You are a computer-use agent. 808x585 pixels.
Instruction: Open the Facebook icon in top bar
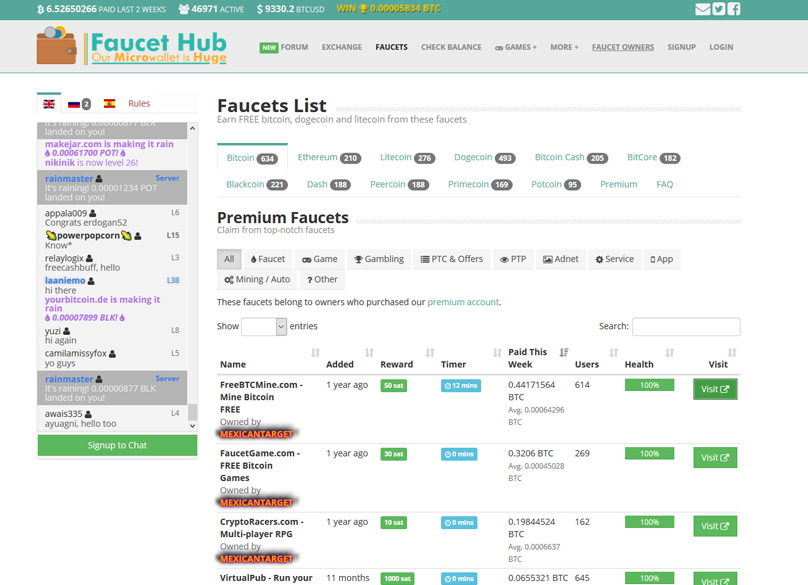734,9
